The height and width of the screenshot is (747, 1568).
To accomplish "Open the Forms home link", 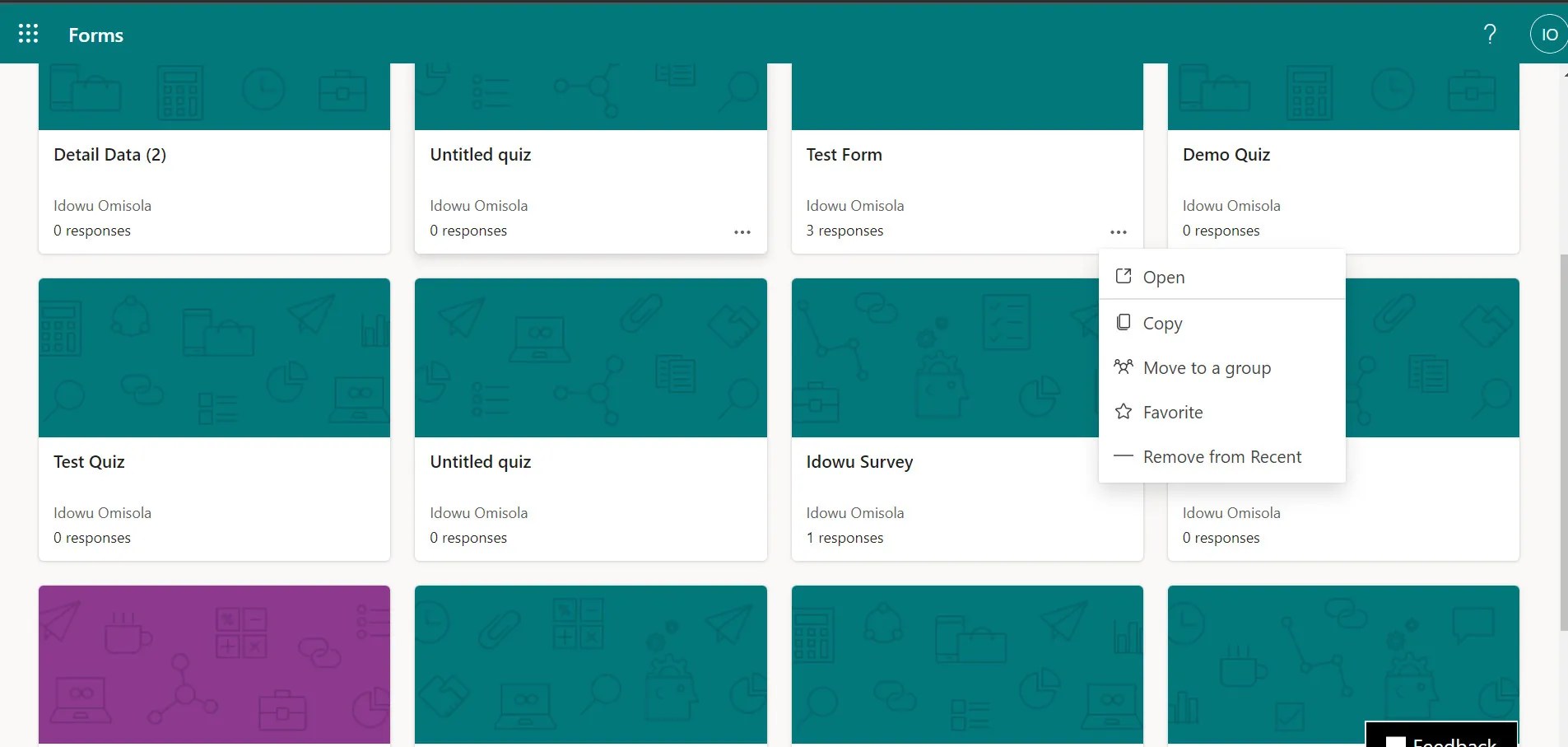I will (95, 35).
